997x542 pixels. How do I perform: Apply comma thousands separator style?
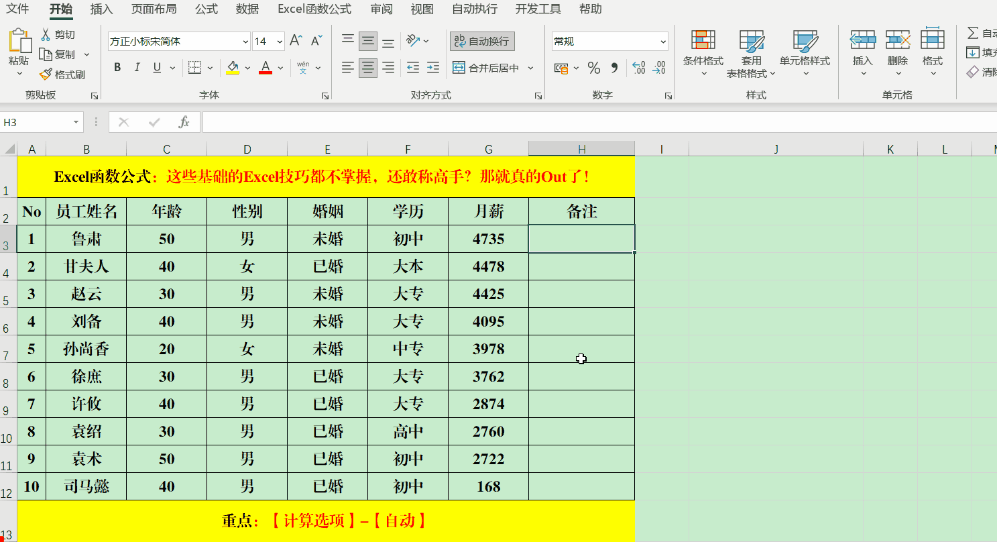point(614,67)
